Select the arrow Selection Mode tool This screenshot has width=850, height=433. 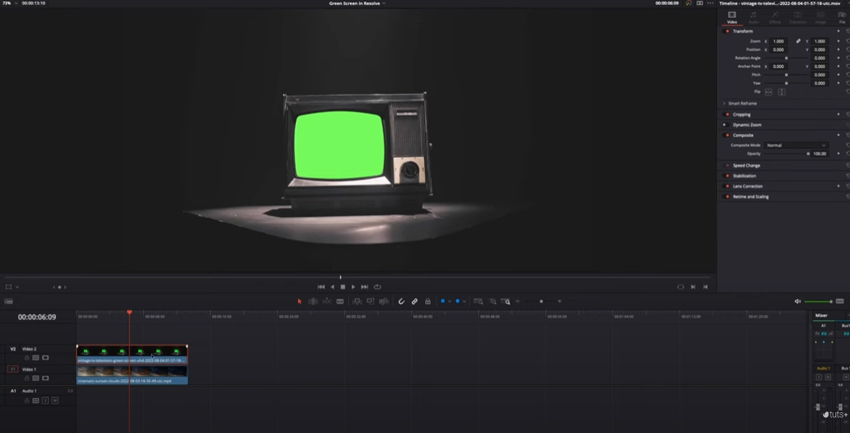pyautogui.click(x=299, y=301)
